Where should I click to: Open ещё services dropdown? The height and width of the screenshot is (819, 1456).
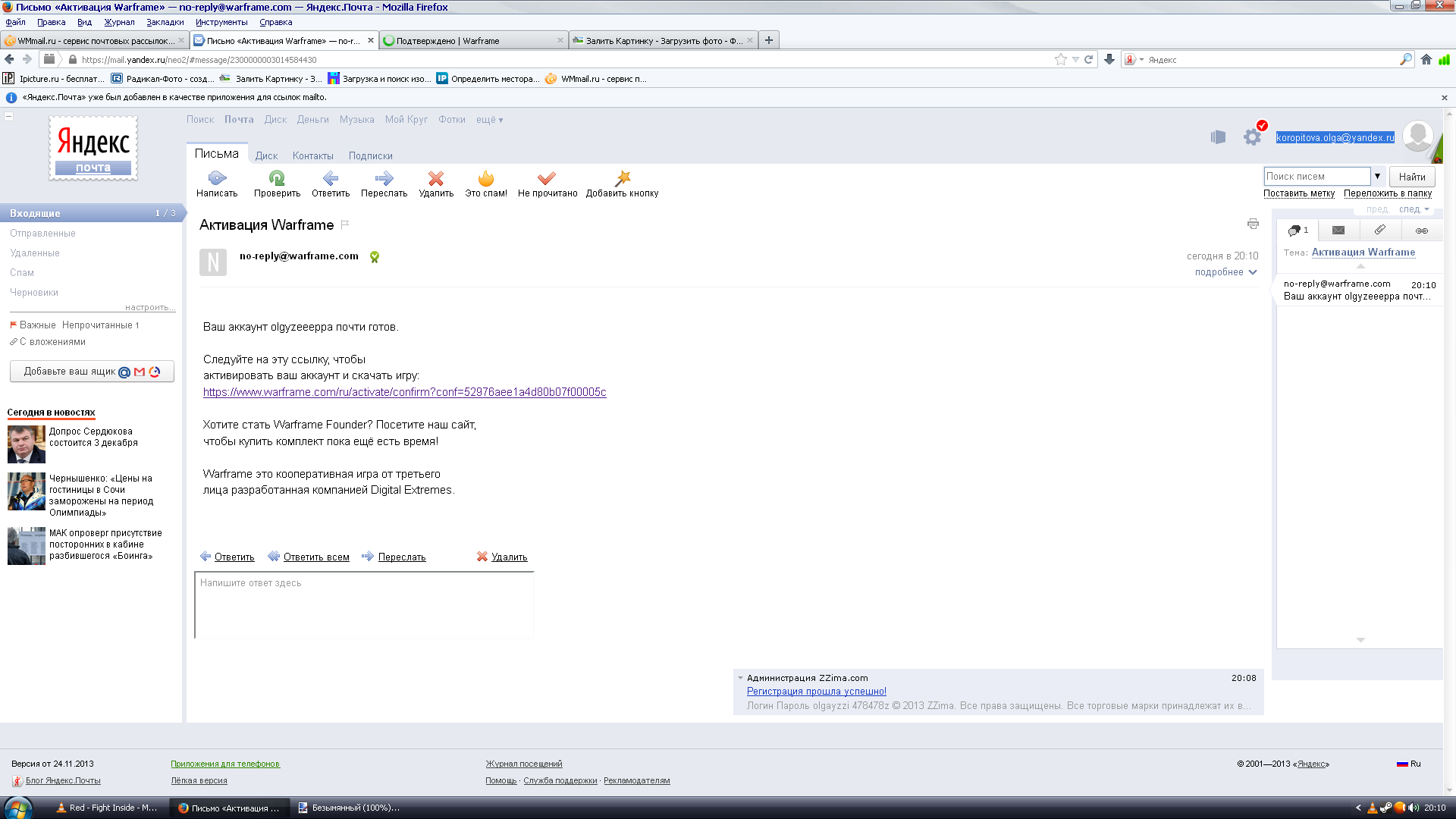pyautogui.click(x=489, y=120)
